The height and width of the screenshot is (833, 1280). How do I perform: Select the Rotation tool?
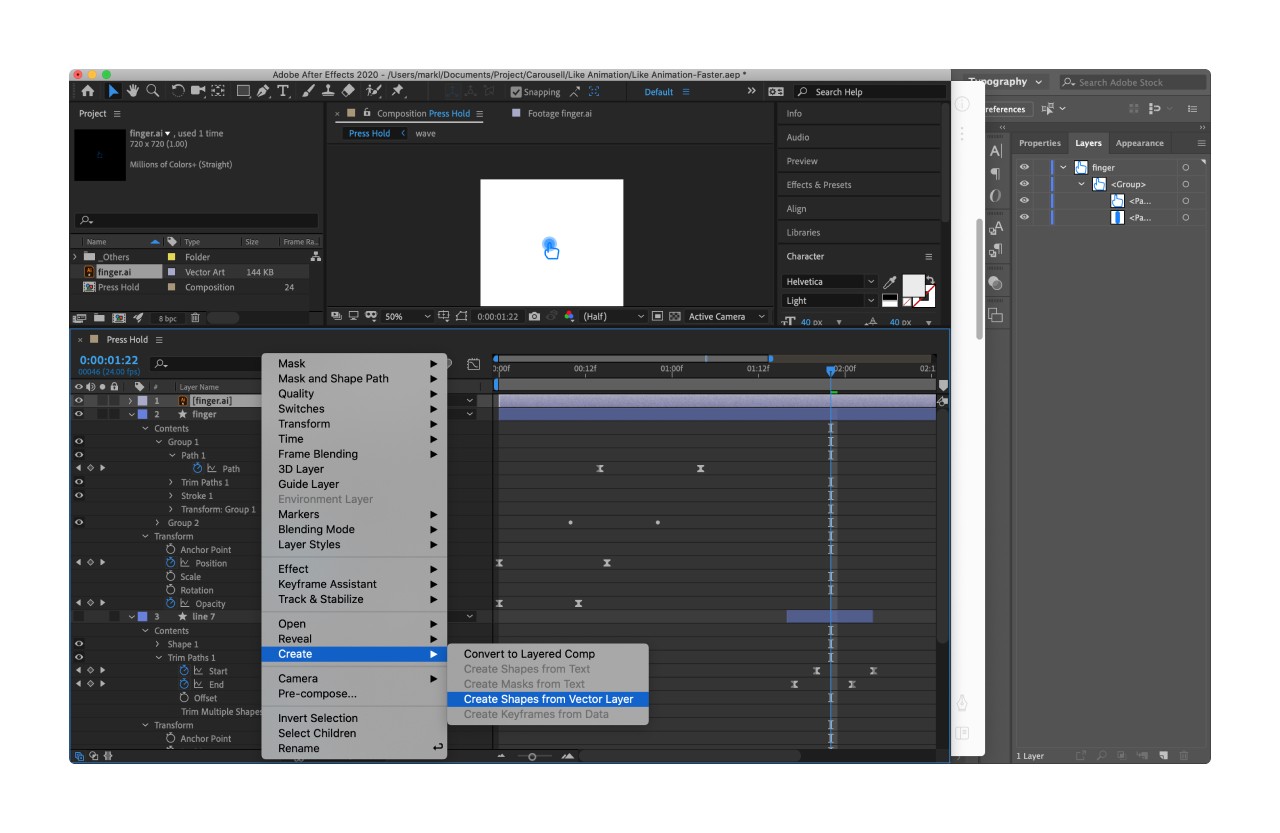pyautogui.click(x=178, y=91)
